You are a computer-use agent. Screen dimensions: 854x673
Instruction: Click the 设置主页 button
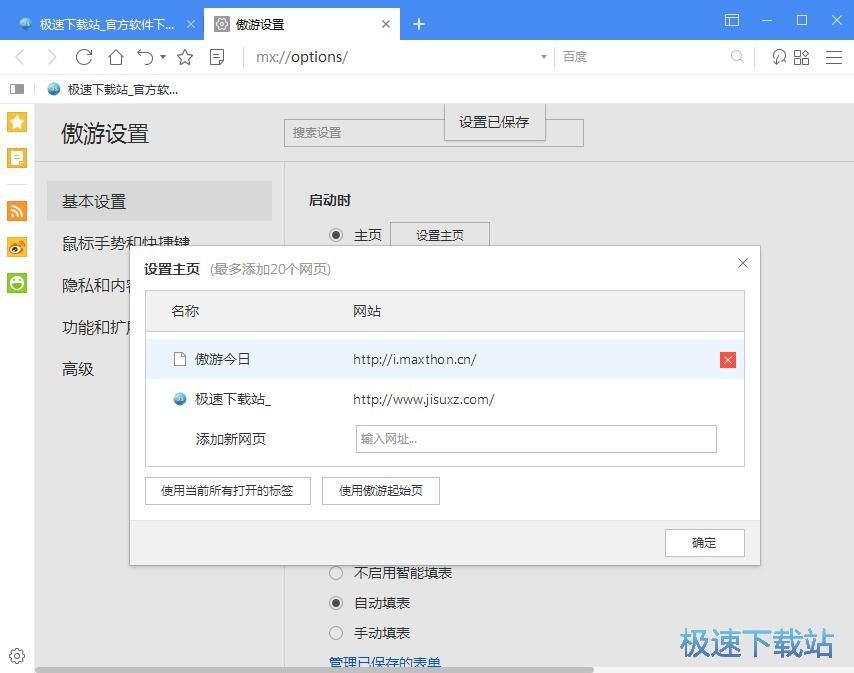click(440, 235)
